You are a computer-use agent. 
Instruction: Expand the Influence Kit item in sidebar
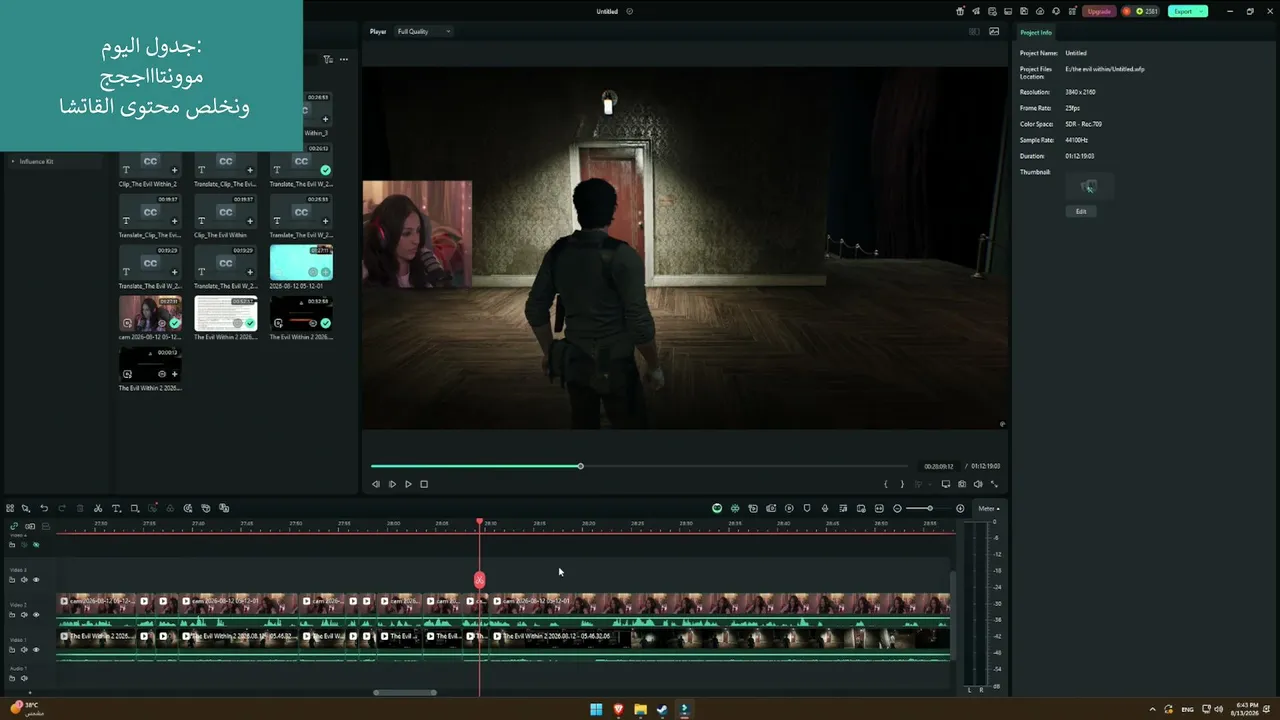coord(13,161)
